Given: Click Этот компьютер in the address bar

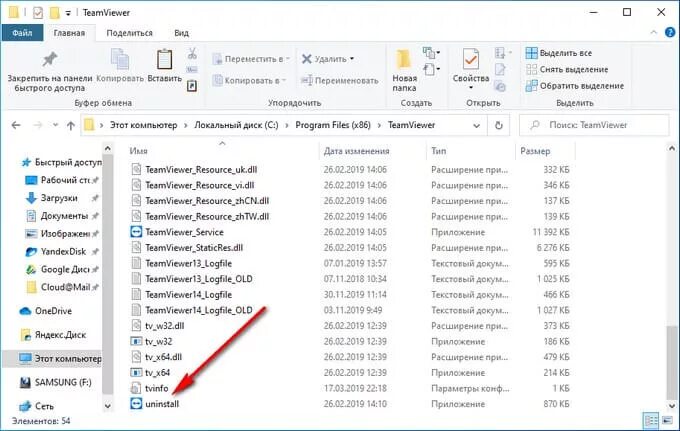Looking at the screenshot, I should point(144,125).
